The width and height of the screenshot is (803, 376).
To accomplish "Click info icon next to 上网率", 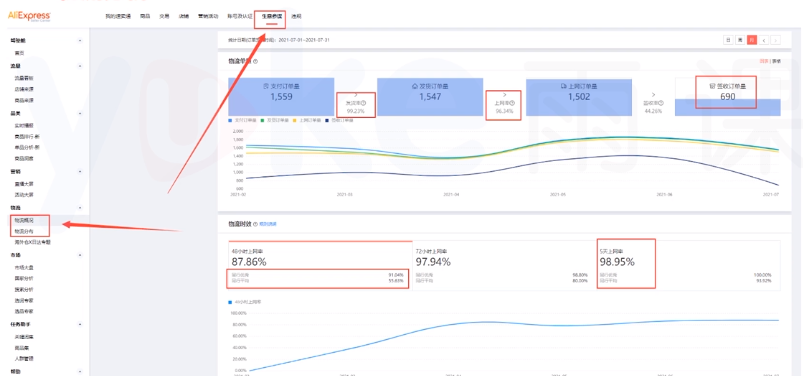I will pyautogui.click(x=512, y=103).
